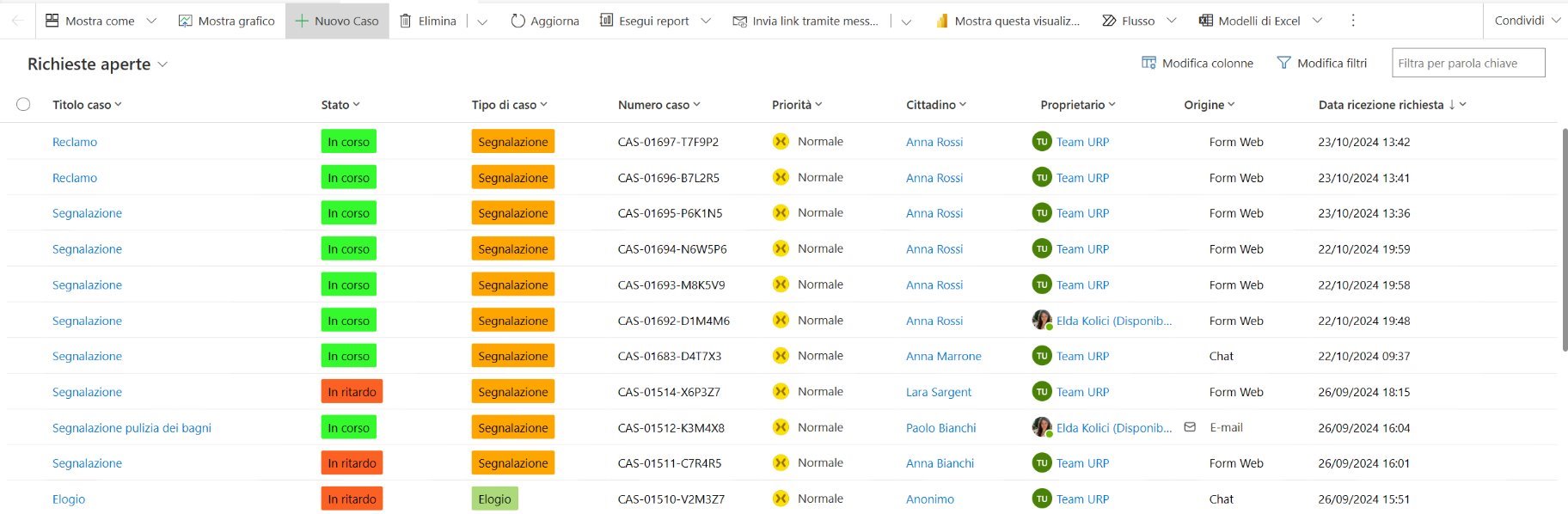Click the Mostra grafico chart icon
Screen dimensions: 1568x514
click(x=185, y=21)
